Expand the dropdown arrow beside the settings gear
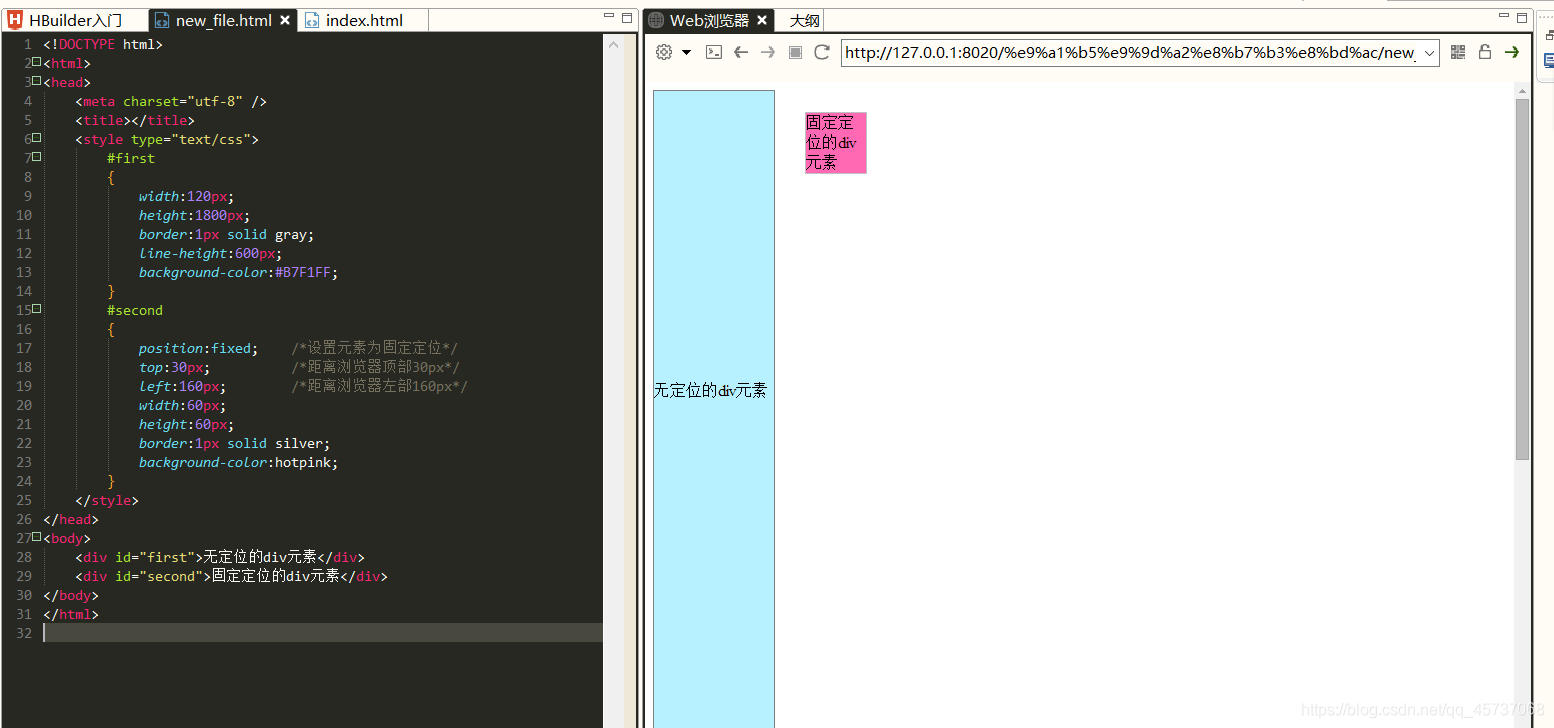This screenshot has height=728, width=1554. click(x=686, y=52)
